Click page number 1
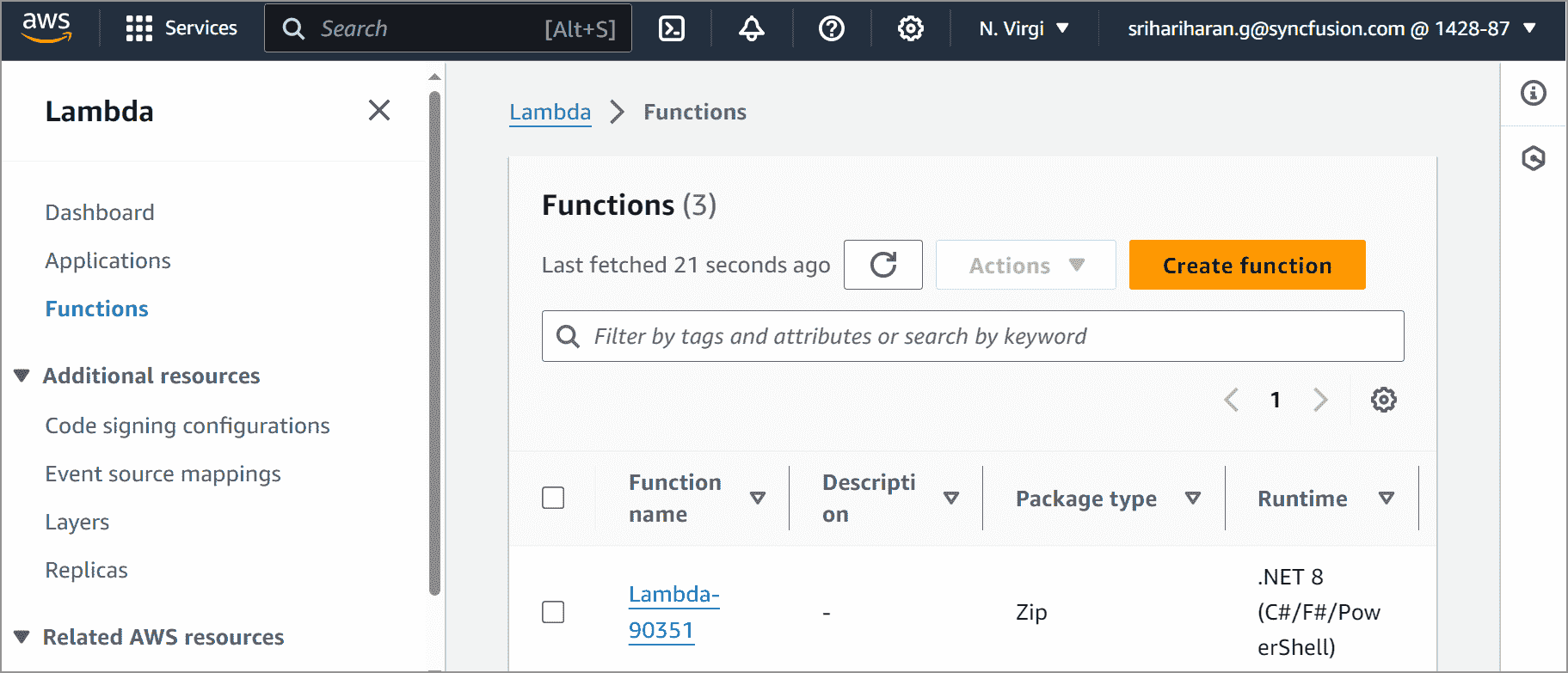The height and width of the screenshot is (673, 1568). (1276, 400)
